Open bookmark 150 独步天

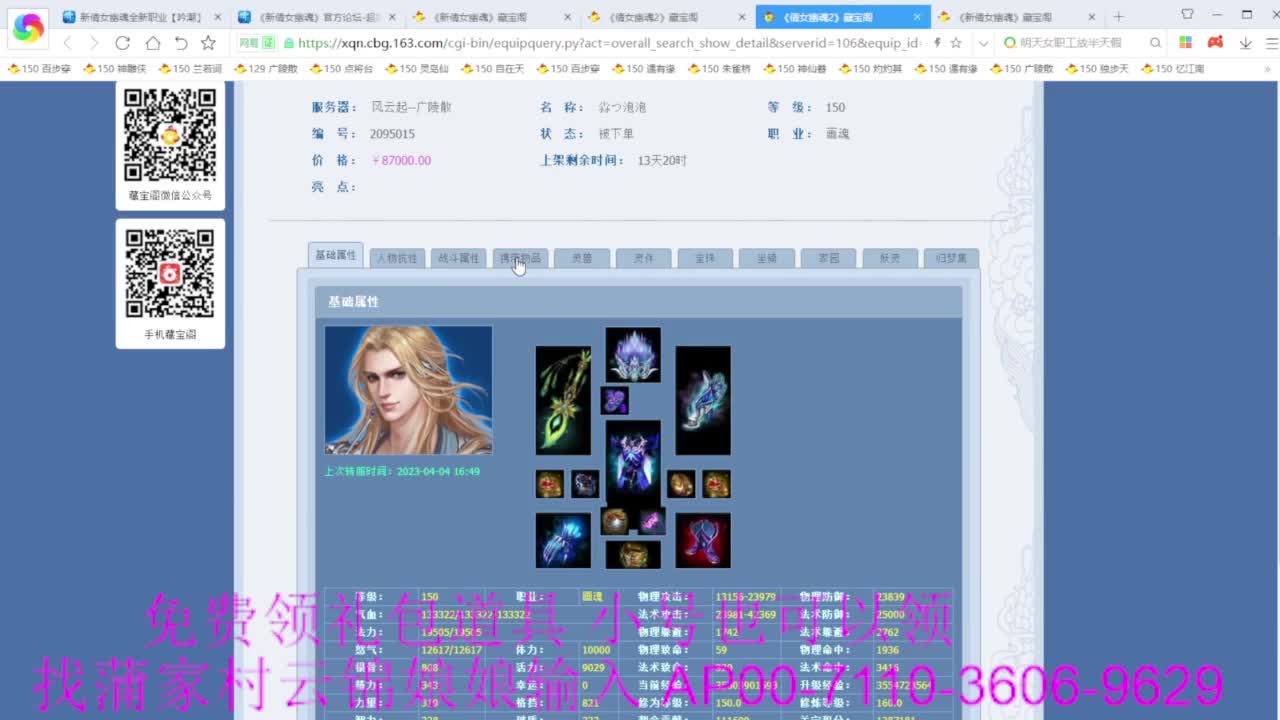point(1098,68)
